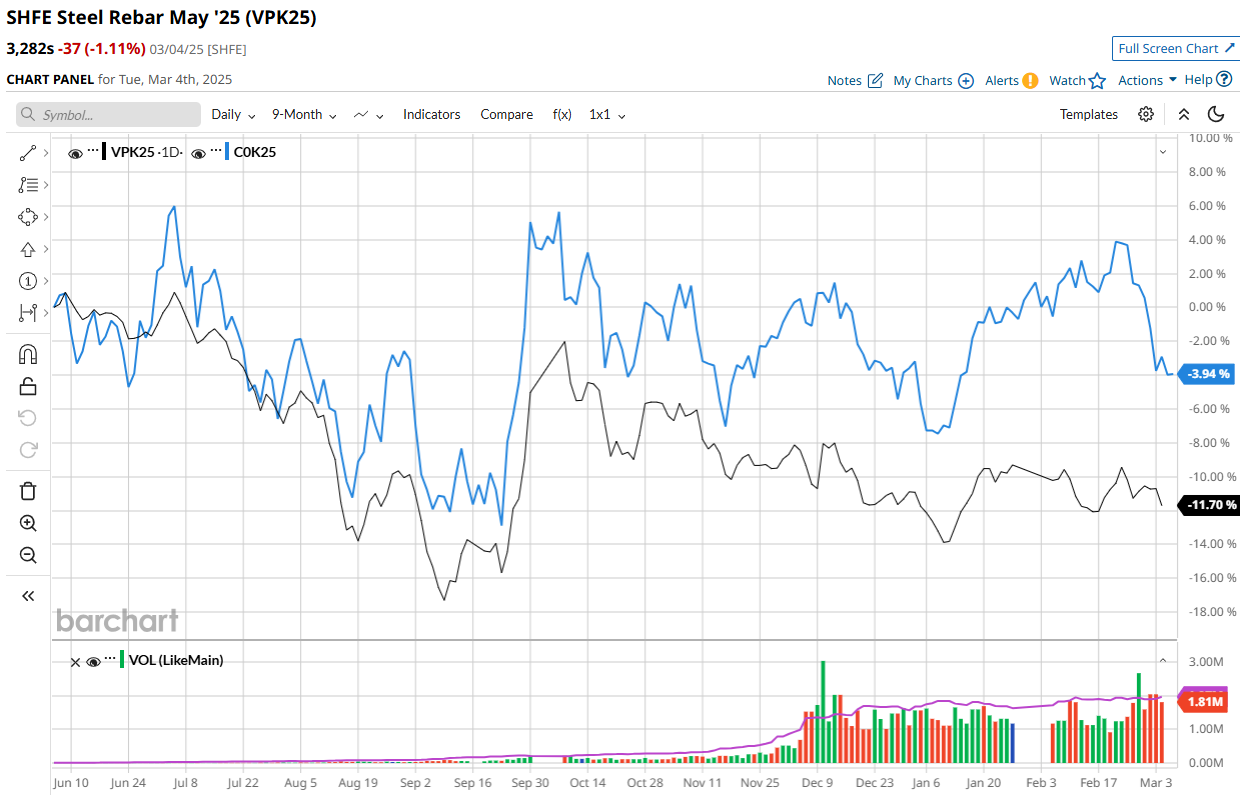Open Notes link
The width and height of the screenshot is (1240, 795).
click(x=844, y=80)
